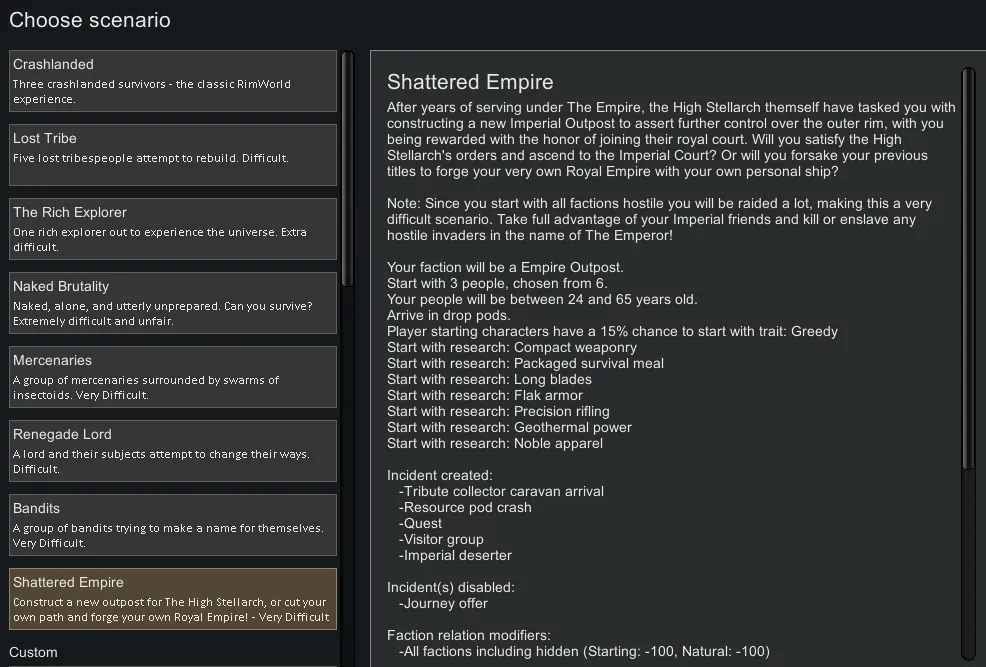Click the Custom section heading
Image resolution: width=986 pixels, height=667 pixels.
pos(34,652)
